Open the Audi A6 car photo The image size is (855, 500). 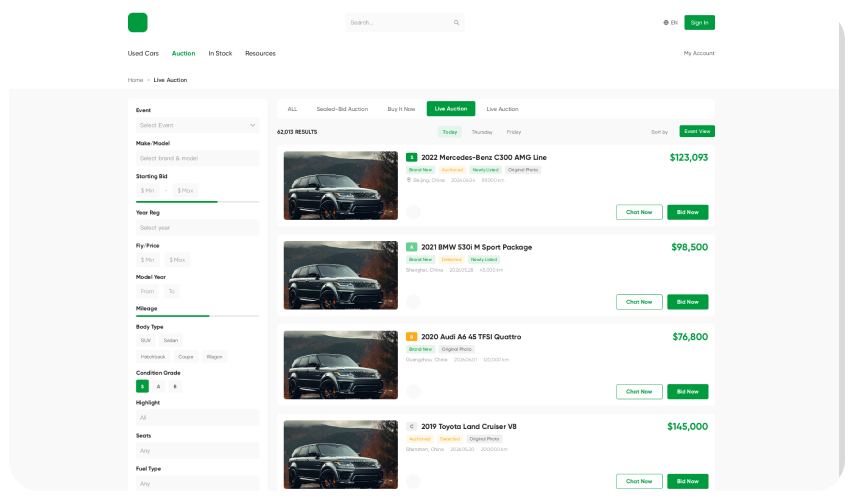point(341,365)
